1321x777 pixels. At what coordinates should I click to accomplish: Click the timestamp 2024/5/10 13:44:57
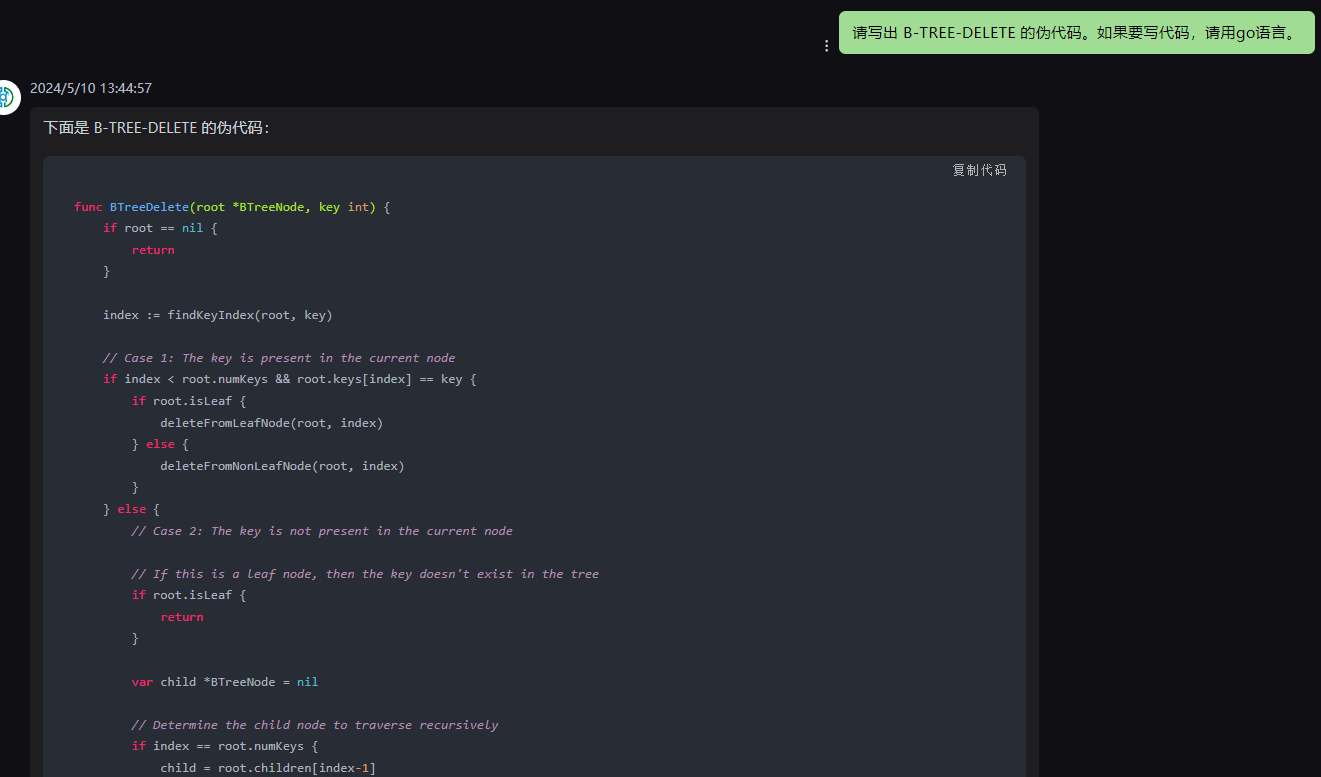(91, 88)
